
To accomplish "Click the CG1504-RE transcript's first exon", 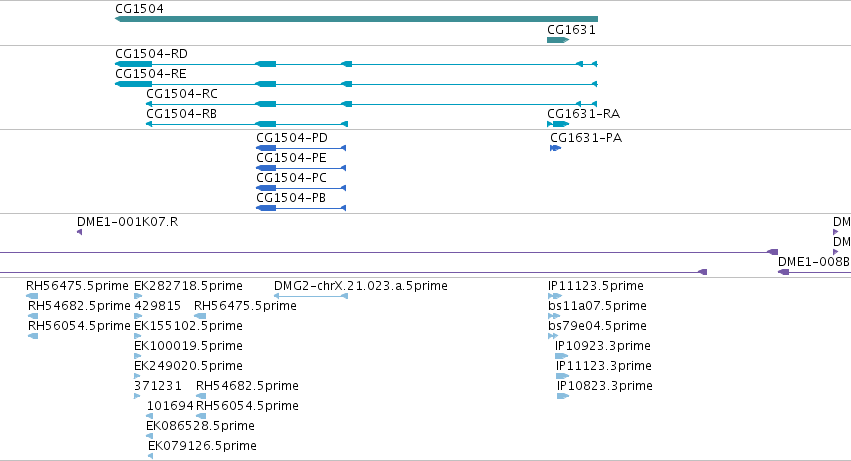I will click(x=134, y=84).
